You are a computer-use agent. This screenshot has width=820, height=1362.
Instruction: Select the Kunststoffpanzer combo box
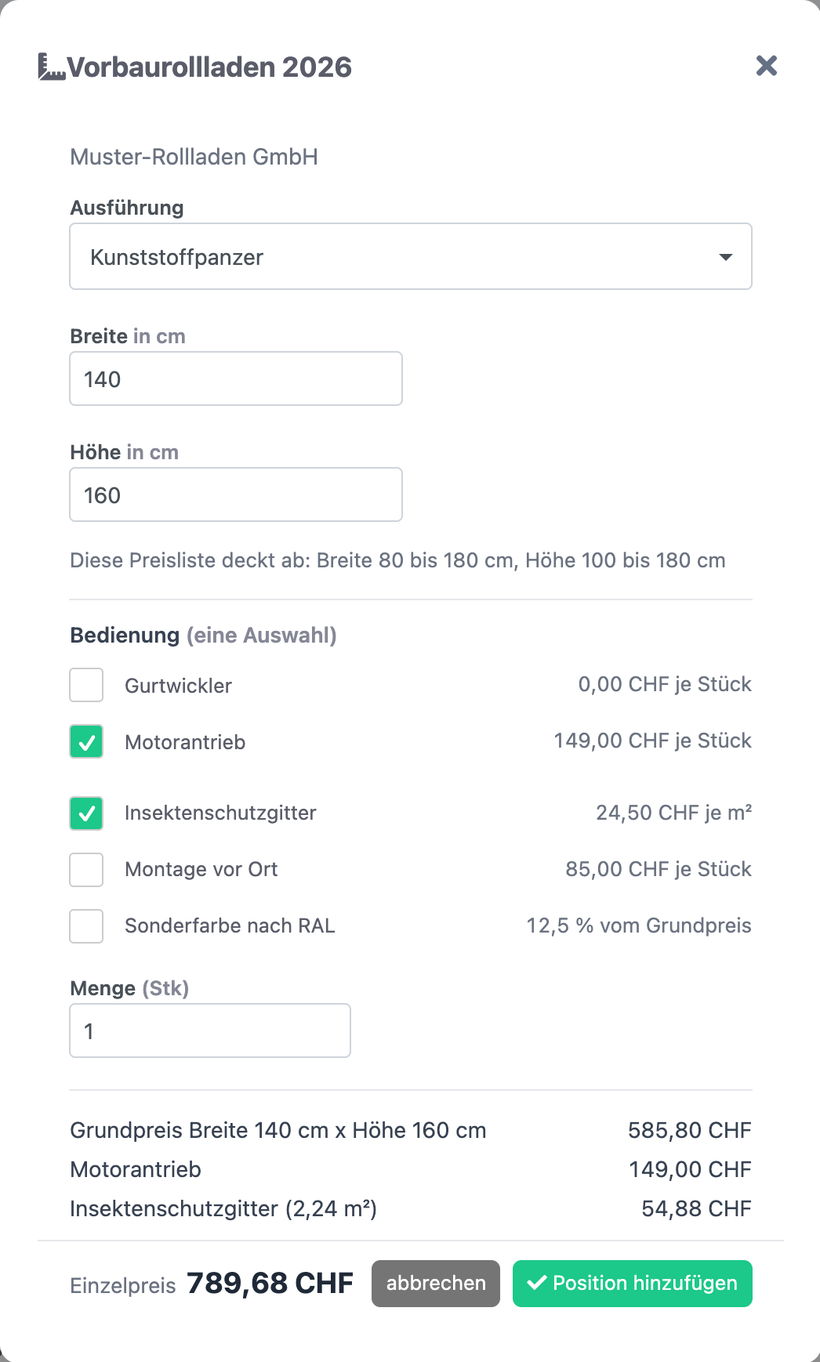coord(410,257)
